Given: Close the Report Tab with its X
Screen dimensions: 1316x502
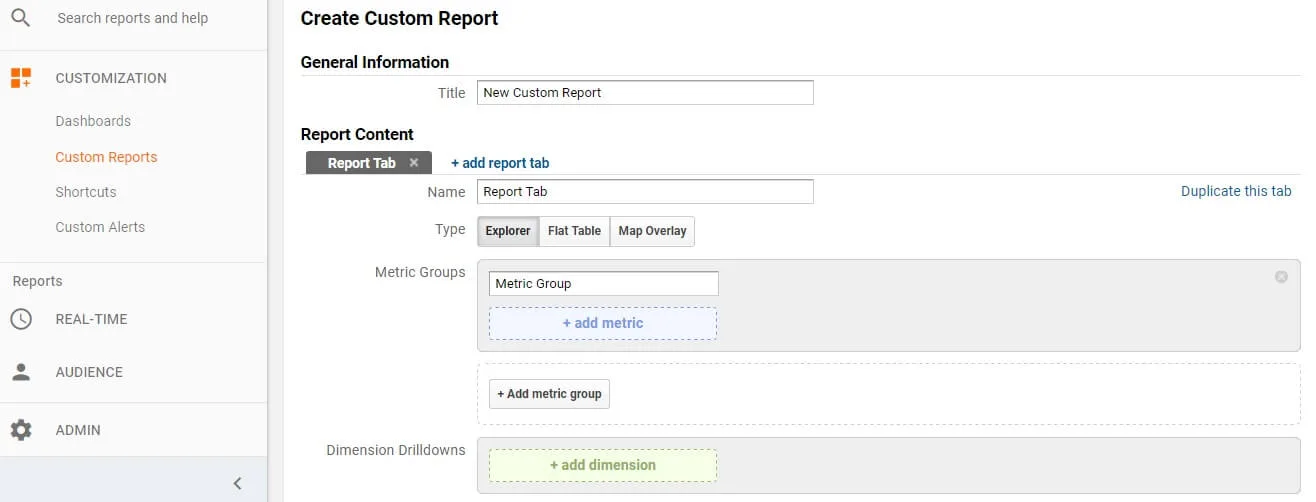Looking at the screenshot, I should click(x=414, y=163).
